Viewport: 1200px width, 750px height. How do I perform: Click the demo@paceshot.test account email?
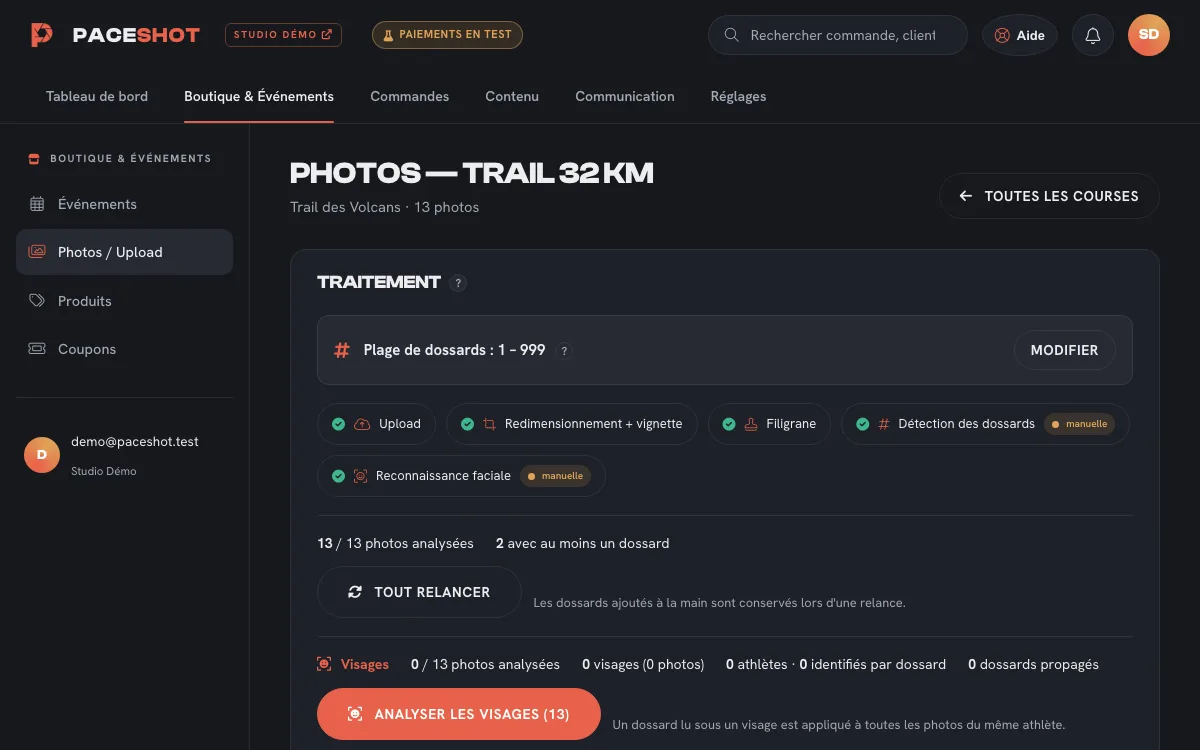point(135,441)
